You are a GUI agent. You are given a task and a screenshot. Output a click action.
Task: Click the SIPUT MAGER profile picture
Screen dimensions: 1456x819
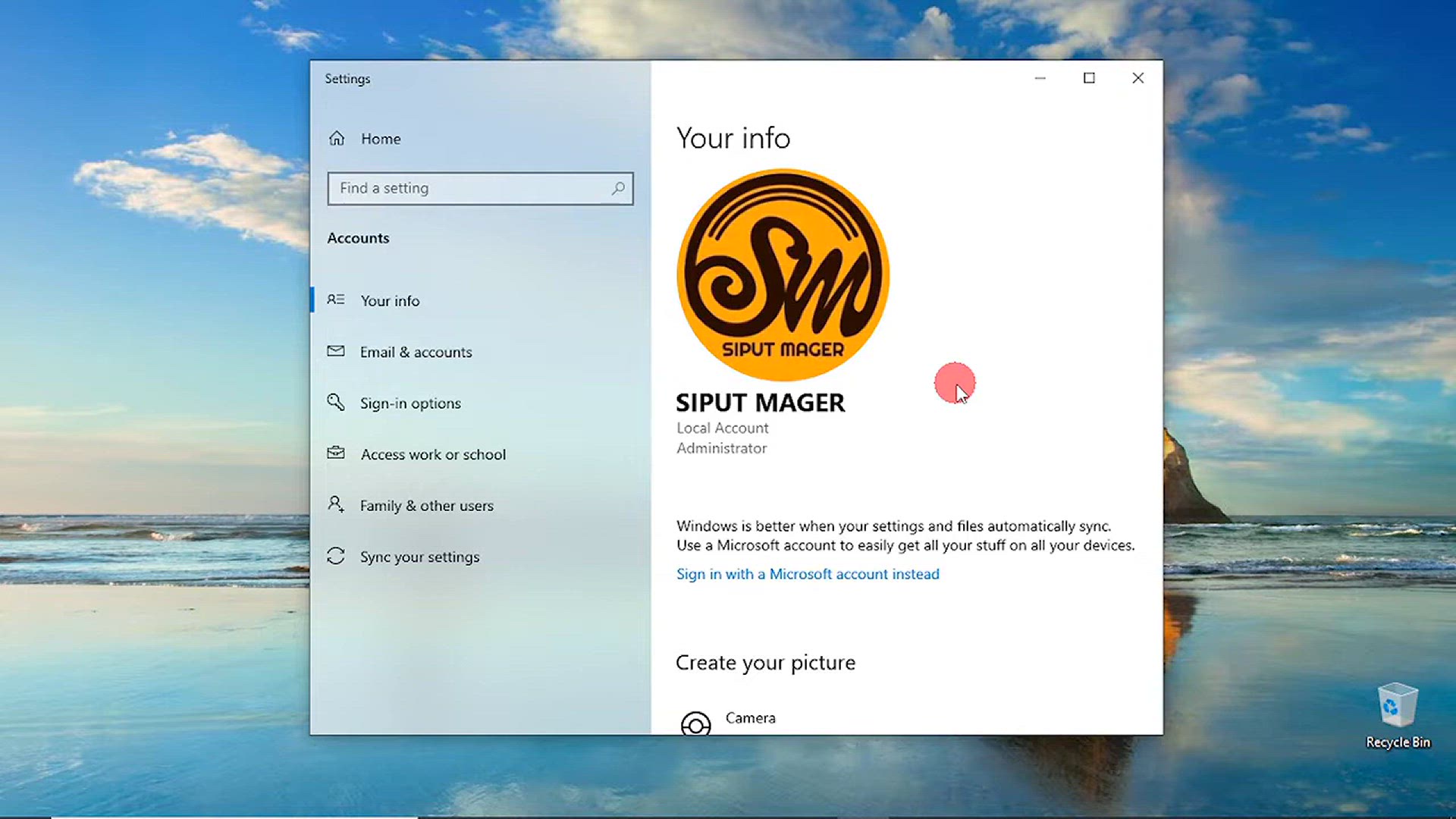[783, 275]
